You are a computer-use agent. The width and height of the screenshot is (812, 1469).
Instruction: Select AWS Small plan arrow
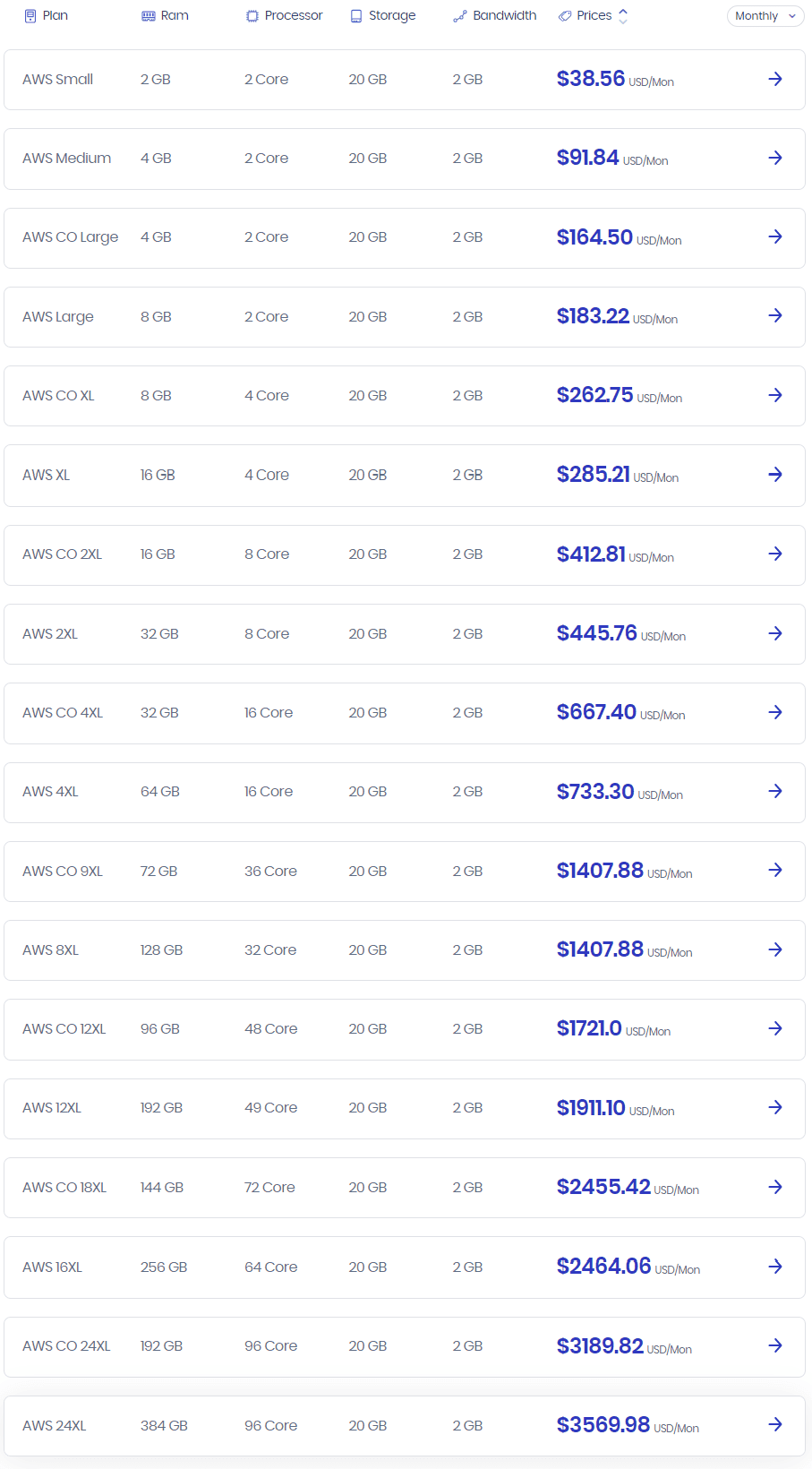[775, 79]
